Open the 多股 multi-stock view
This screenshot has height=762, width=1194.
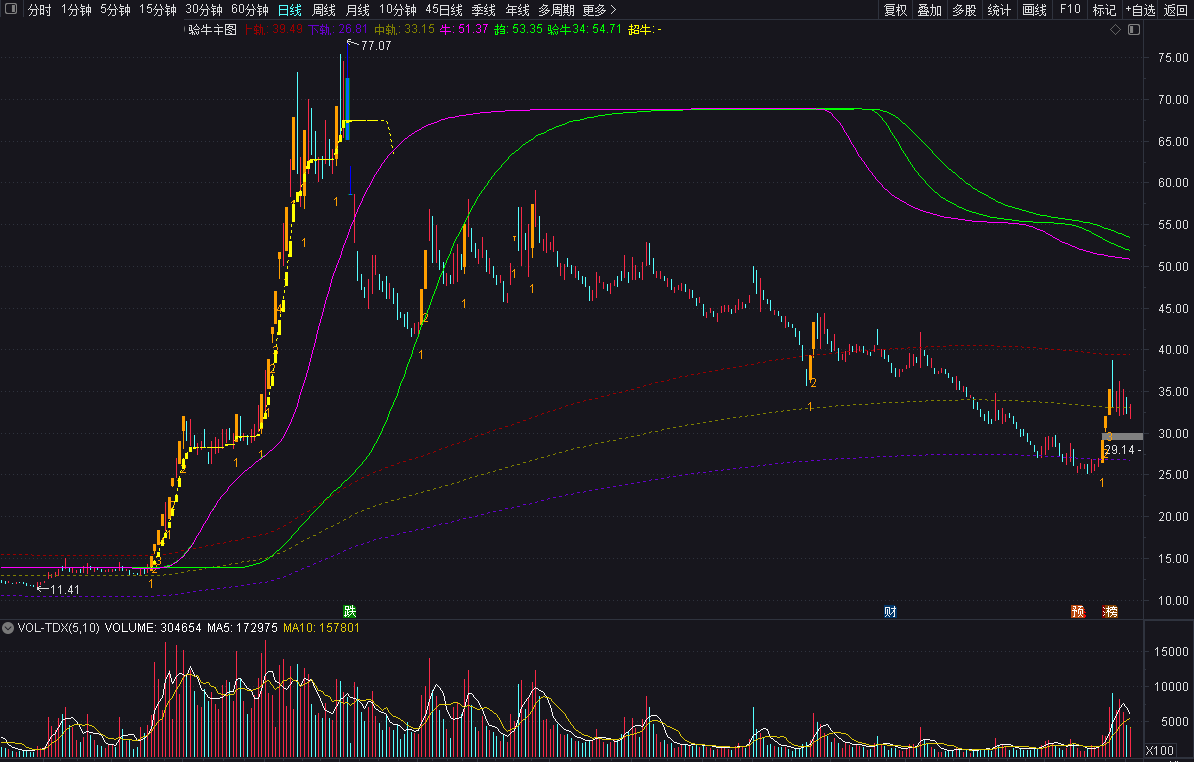point(964,10)
